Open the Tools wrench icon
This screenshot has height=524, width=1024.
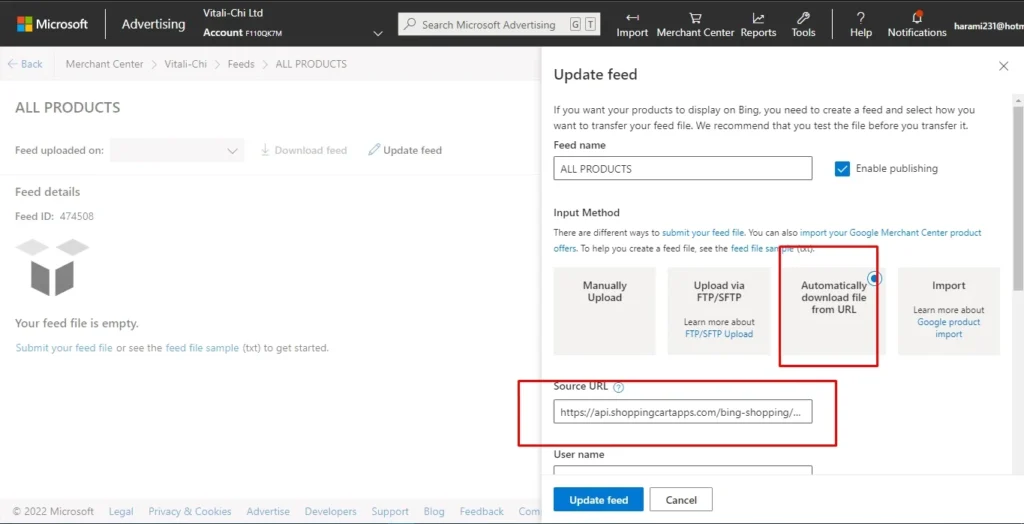coord(803,18)
